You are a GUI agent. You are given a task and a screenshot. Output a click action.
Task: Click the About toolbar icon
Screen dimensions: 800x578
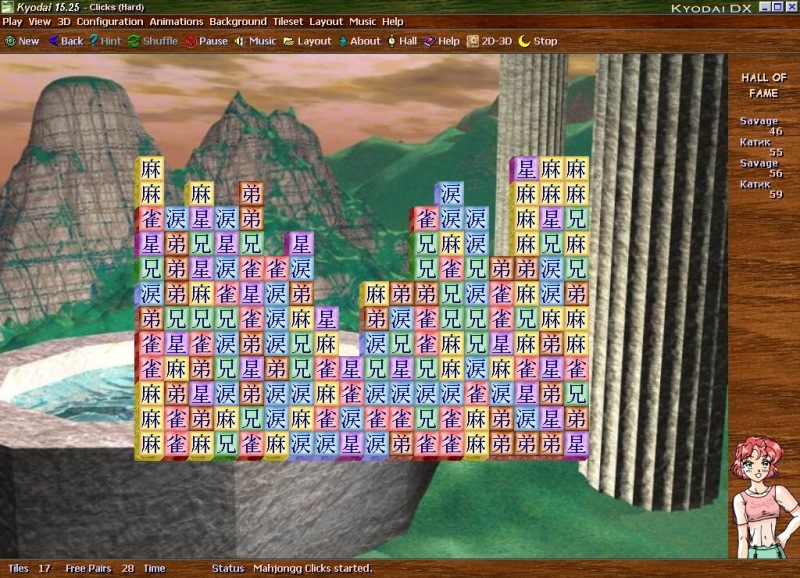pos(359,41)
